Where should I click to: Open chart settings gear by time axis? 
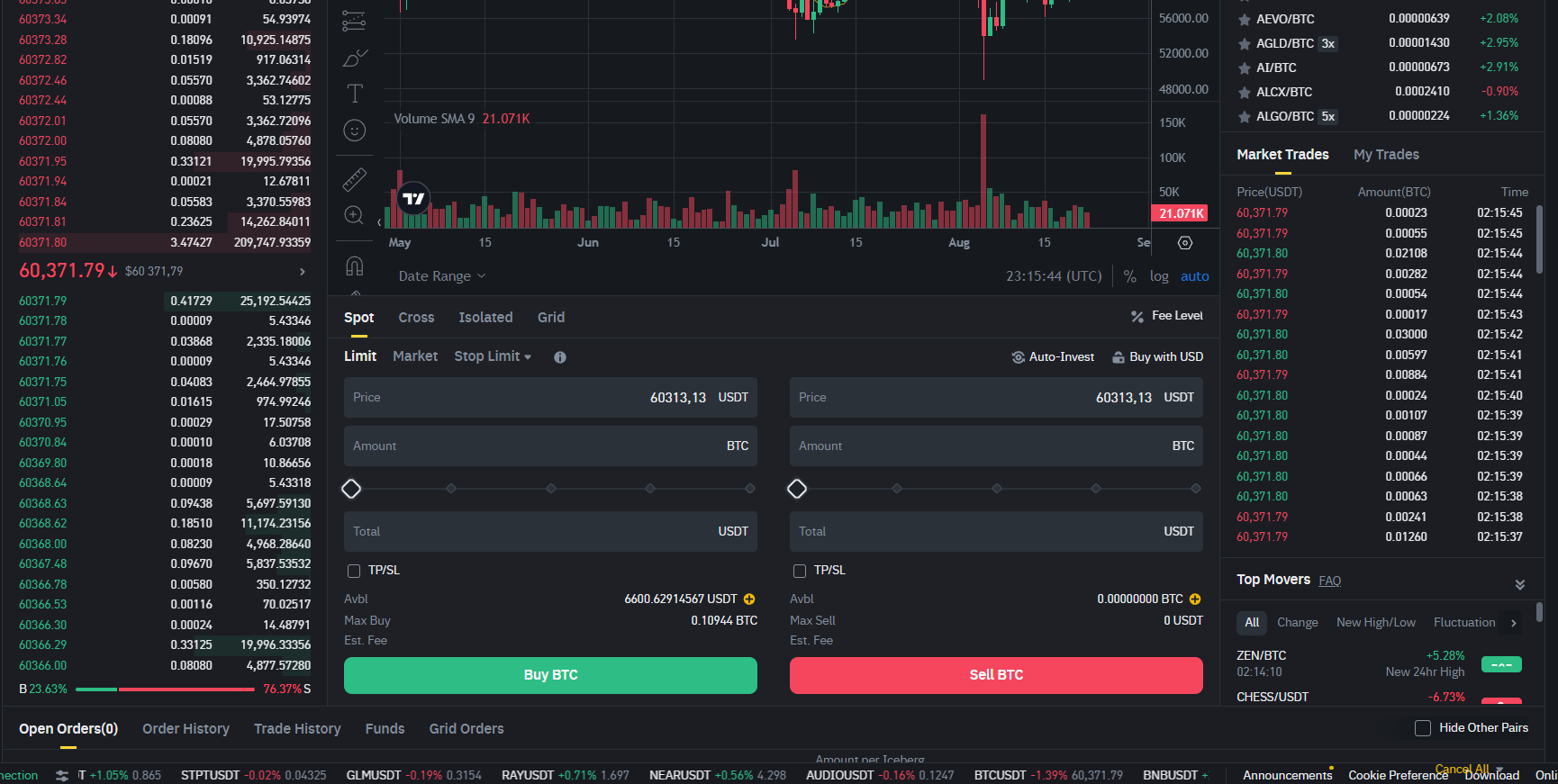(x=1185, y=243)
